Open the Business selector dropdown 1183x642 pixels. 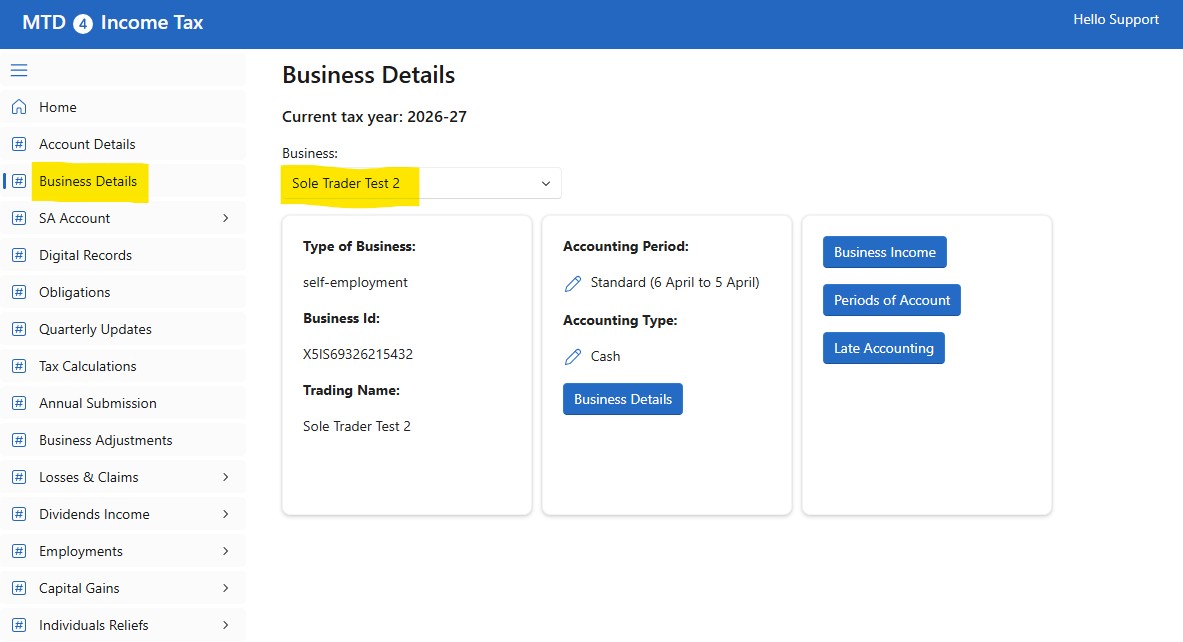point(422,183)
